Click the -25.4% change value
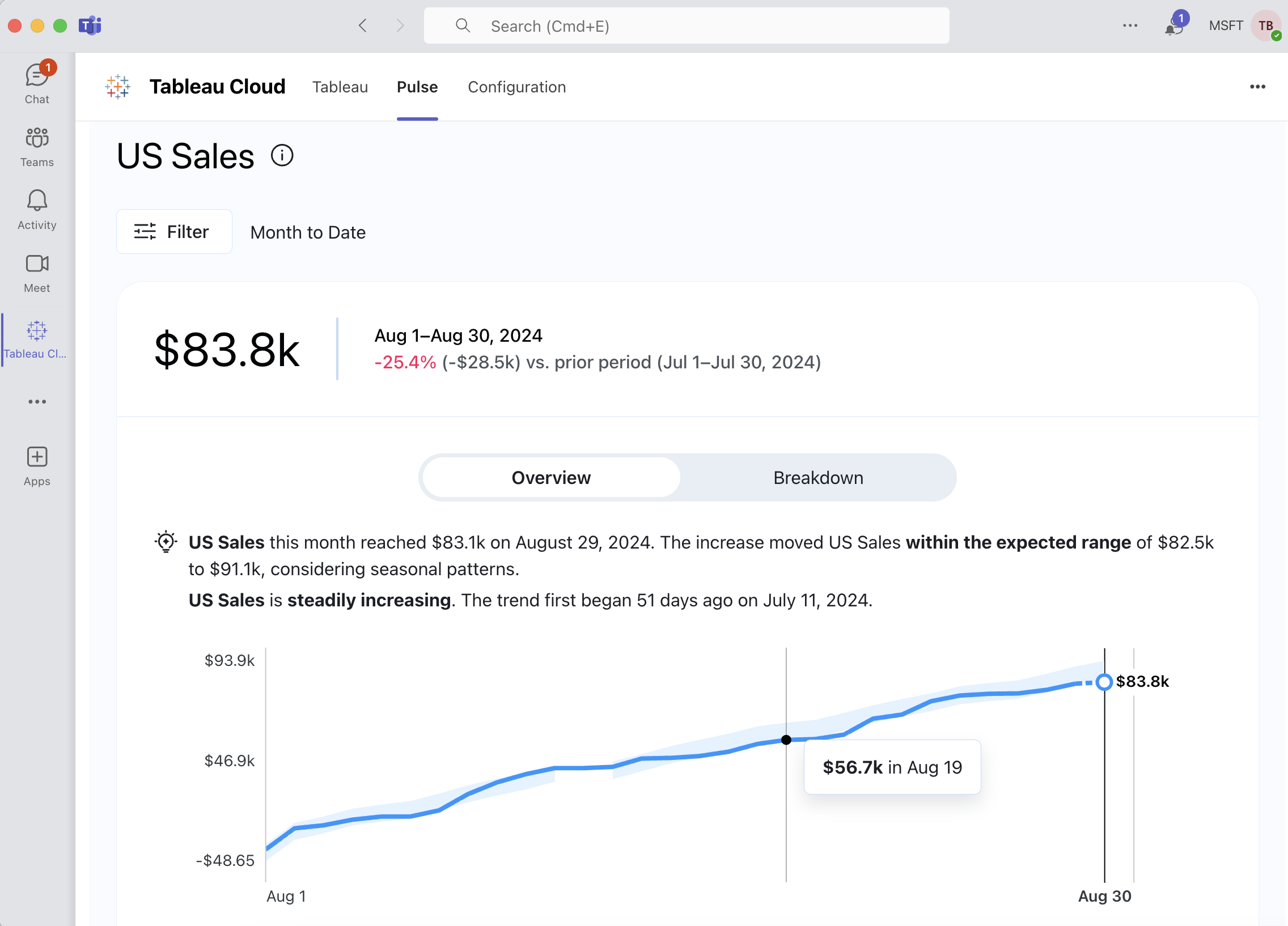1288x926 pixels. (x=405, y=362)
